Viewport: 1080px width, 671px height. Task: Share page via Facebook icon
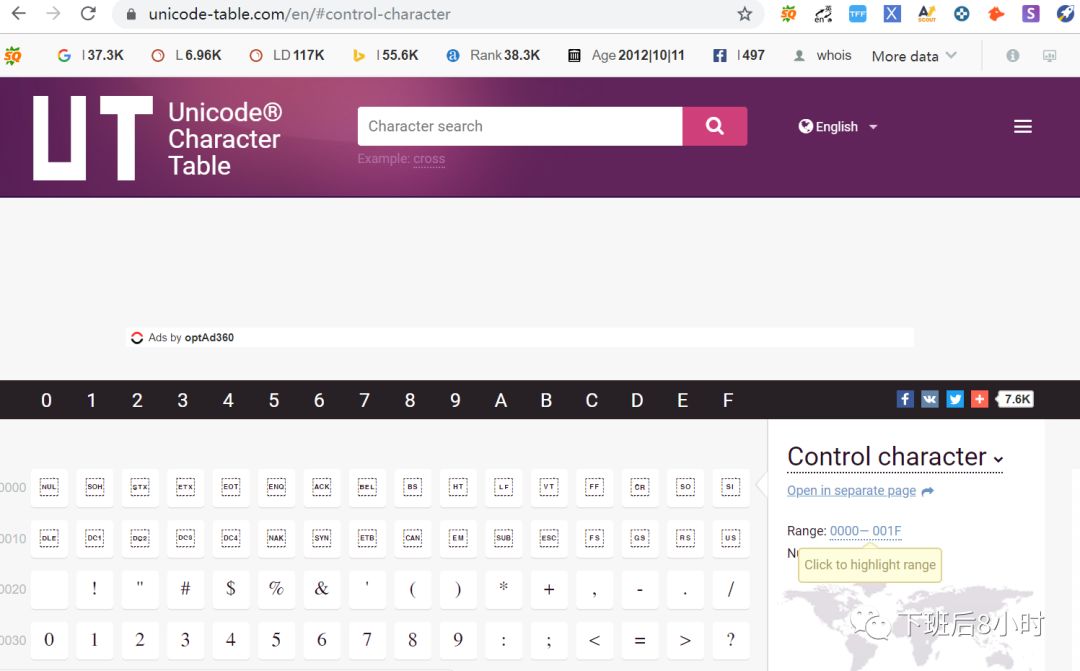(x=905, y=399)
